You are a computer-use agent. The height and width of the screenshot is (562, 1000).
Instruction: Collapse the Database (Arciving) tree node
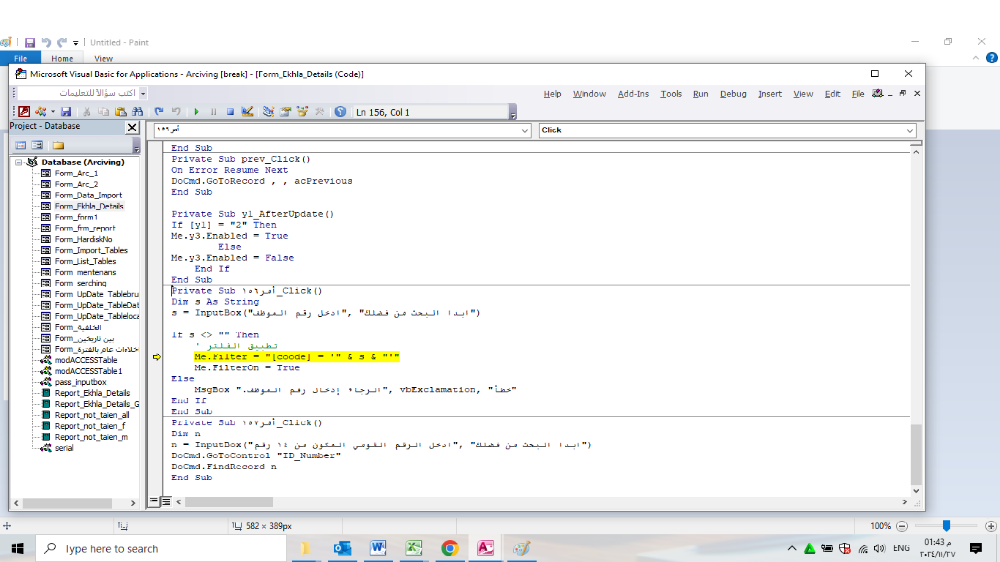18,162
